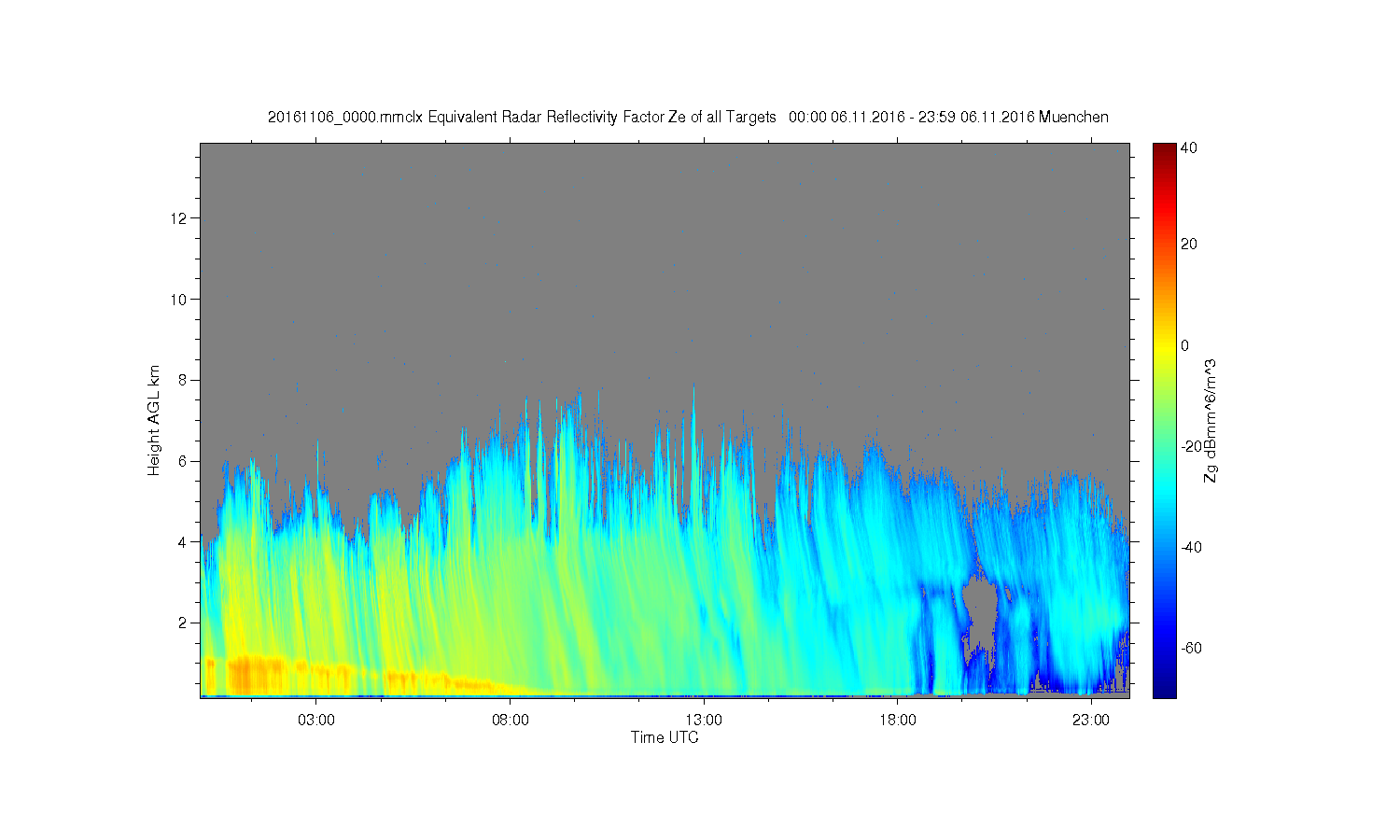Image resolution: width=1400 pixels, height=840 pixels.
Task: Click the "0" colorbar value
Action: (1185, 345)
